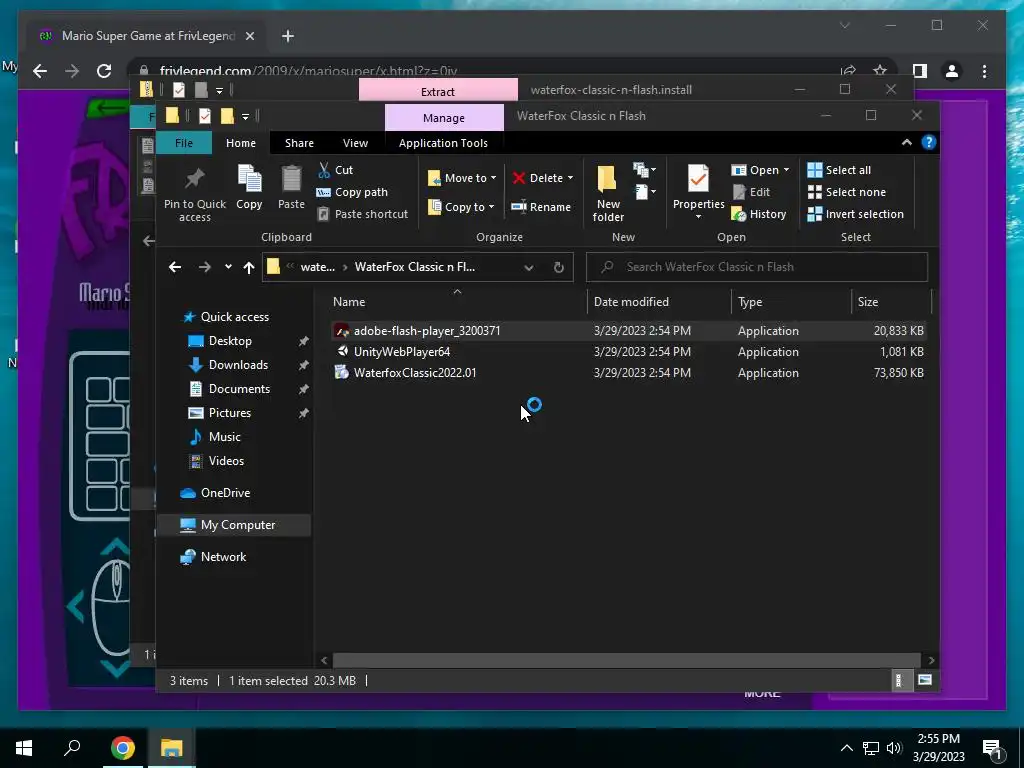Click Copy path in ribbon
1024x768 pixels.
pyautogui.click(x=352, y=192)
